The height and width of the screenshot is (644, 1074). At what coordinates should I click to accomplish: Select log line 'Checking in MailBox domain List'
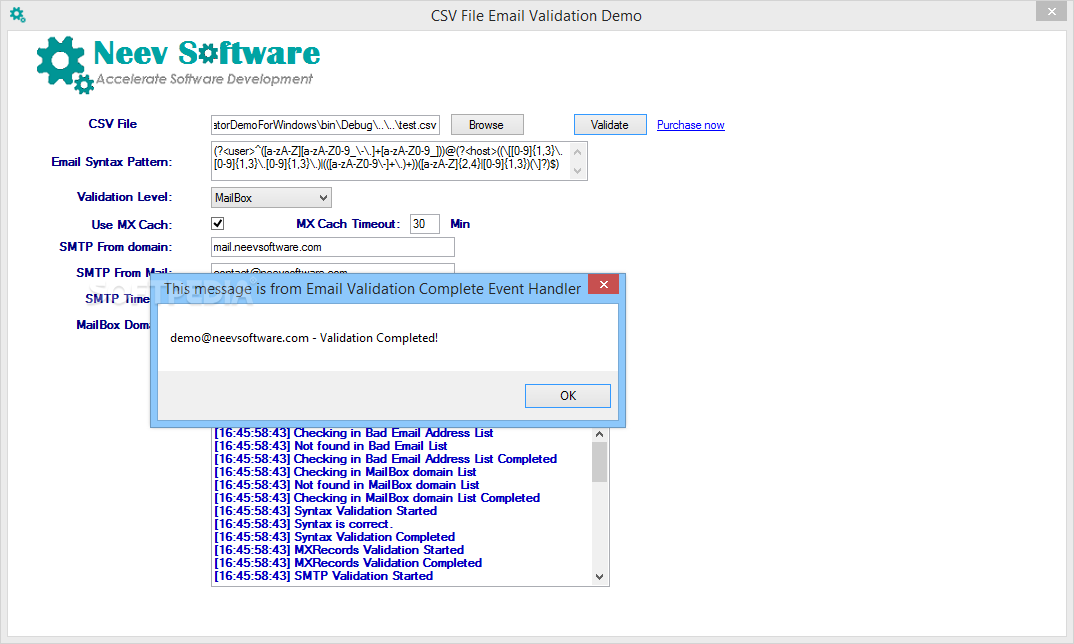click(x=345, y=472)
